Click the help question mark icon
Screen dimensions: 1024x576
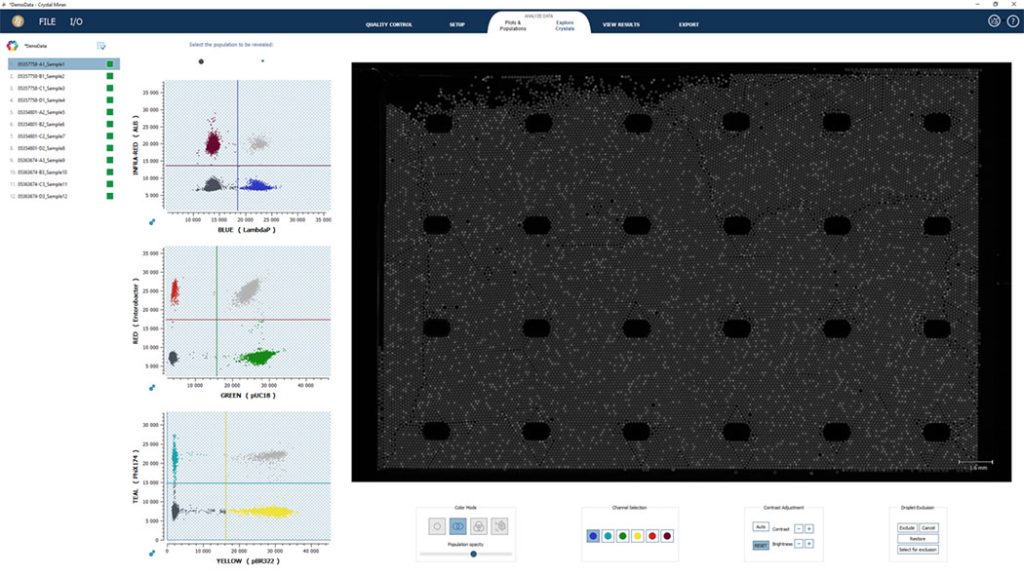1011,21
